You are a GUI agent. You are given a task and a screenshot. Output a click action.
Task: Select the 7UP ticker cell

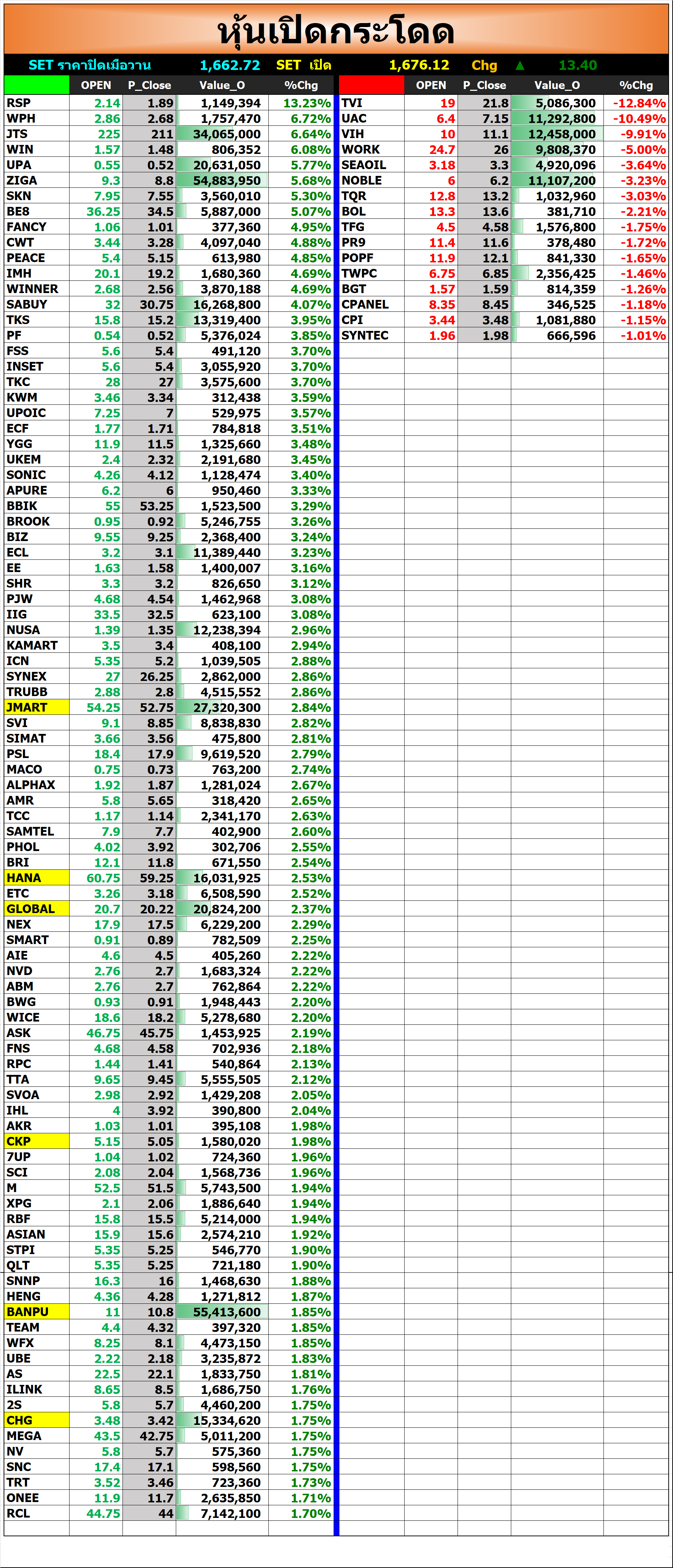pyautogui.click(x=36, y=1156)
